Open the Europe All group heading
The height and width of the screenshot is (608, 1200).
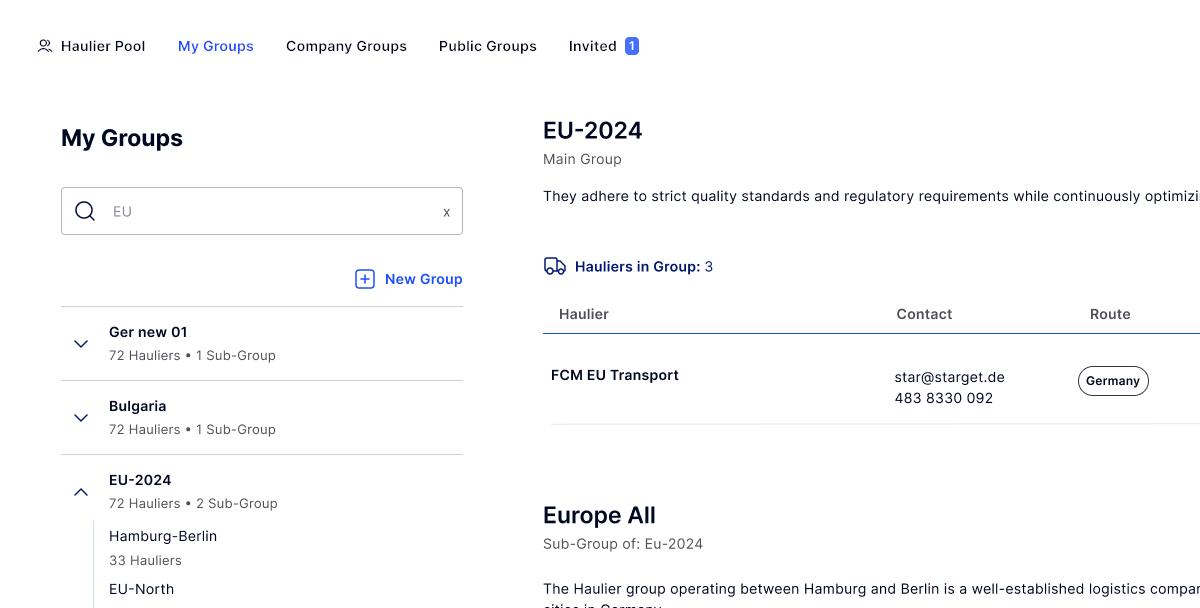[x=599, y=515]
